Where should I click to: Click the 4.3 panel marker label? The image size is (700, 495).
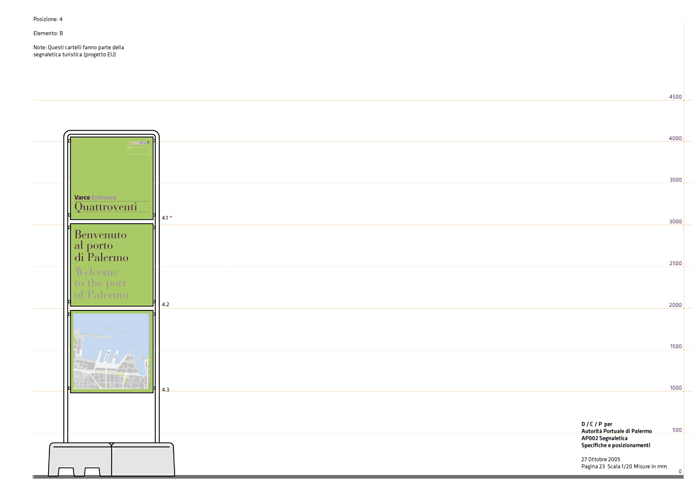tap(165, 390)
